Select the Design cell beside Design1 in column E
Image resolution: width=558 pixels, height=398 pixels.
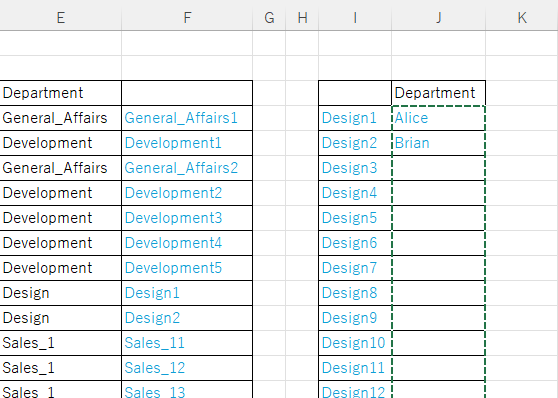[60, 293]
